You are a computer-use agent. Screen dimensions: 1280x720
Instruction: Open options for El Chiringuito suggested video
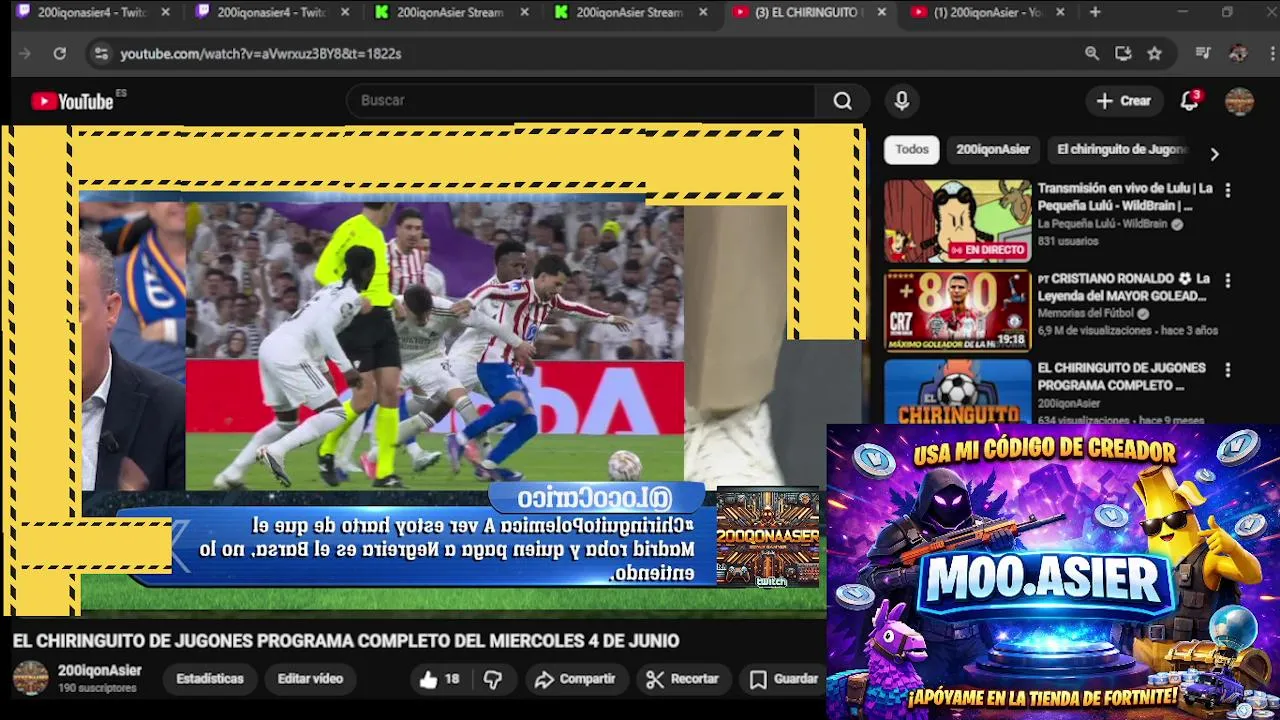click(1228, 370)
